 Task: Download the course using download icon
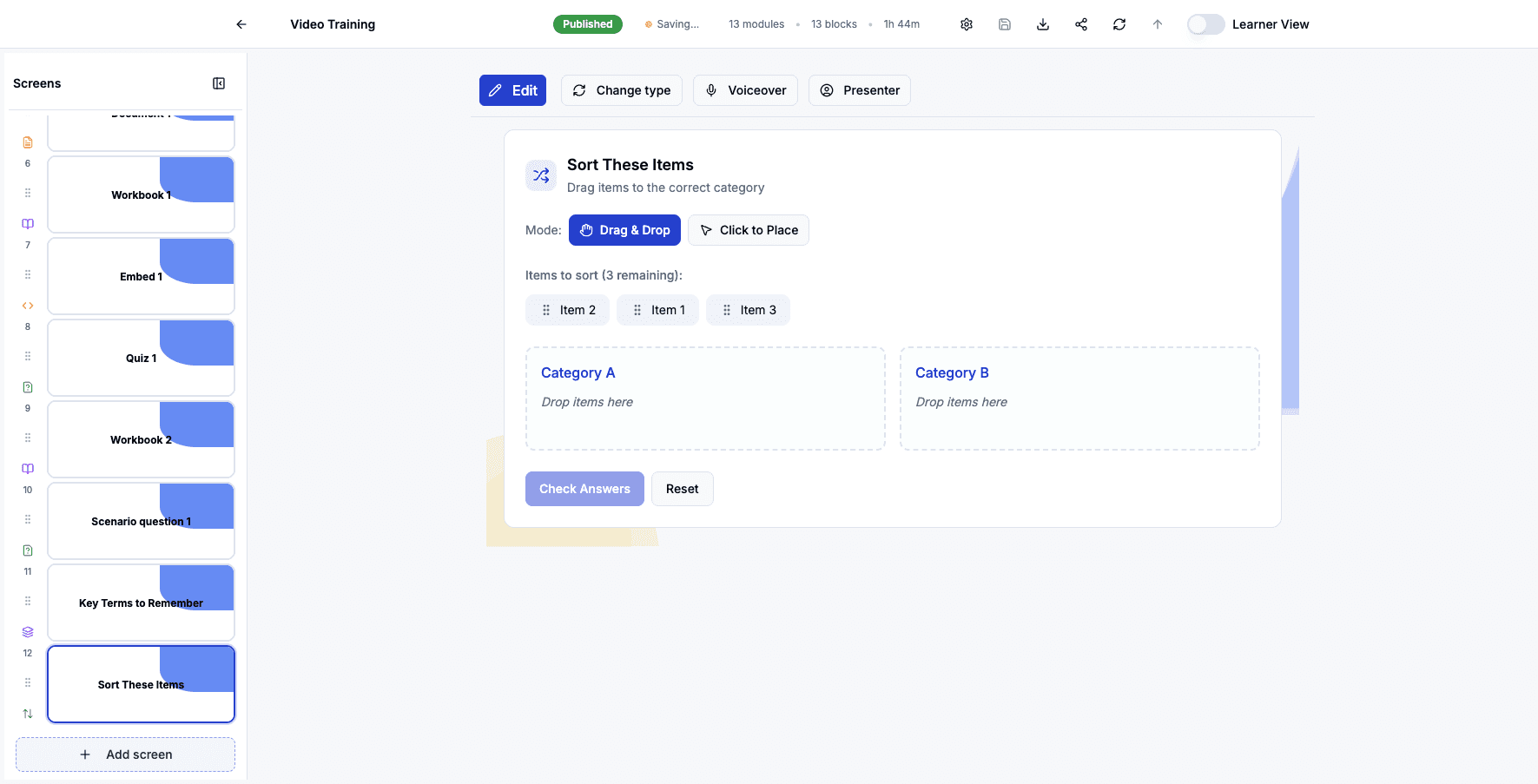click(x=1042, y=23)
